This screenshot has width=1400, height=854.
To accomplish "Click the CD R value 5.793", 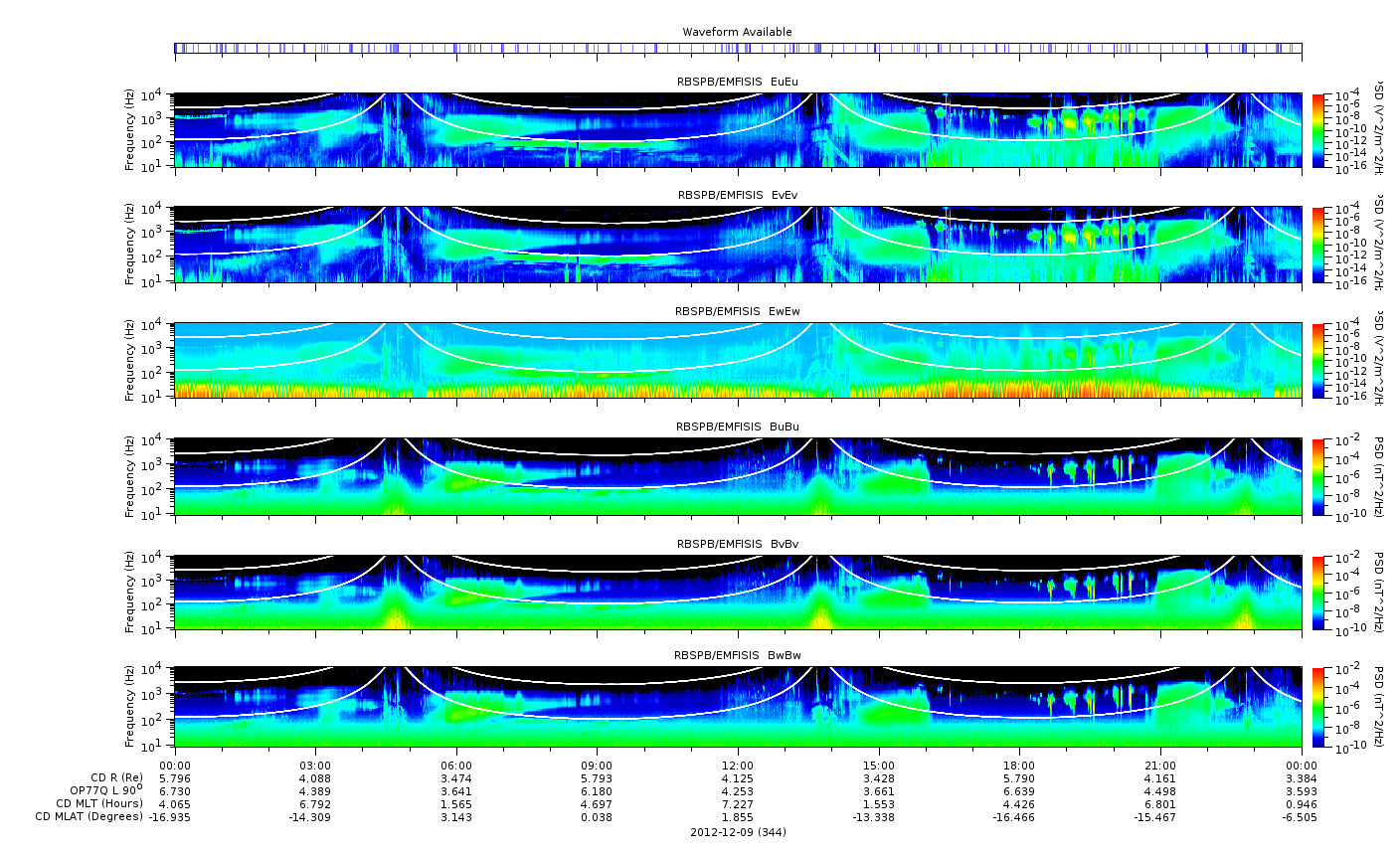I will pyautogui.click(x=597, y=777).
